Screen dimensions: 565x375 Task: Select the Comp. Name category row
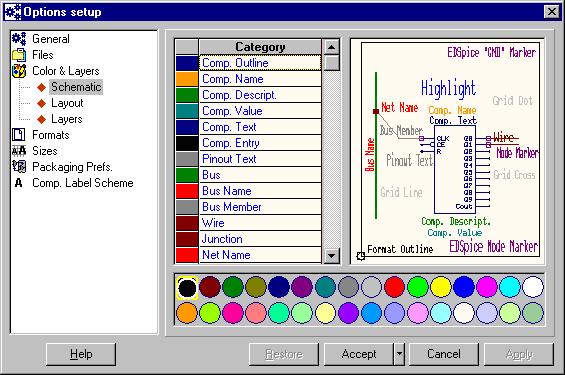[x=260, y=79]
